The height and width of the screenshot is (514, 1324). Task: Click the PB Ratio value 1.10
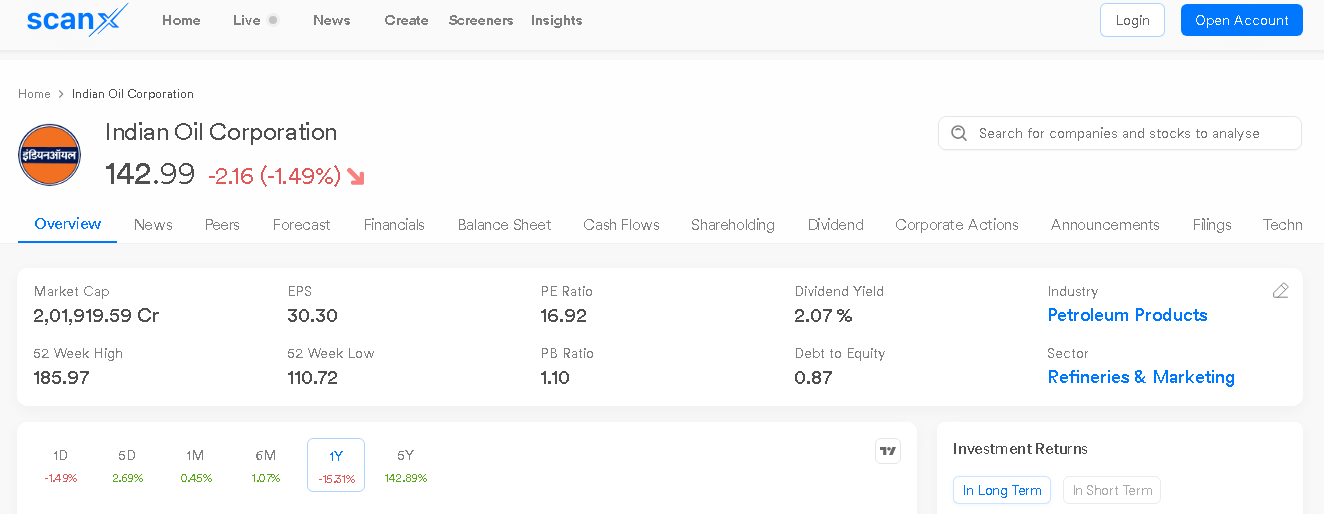tap(555, 378)
